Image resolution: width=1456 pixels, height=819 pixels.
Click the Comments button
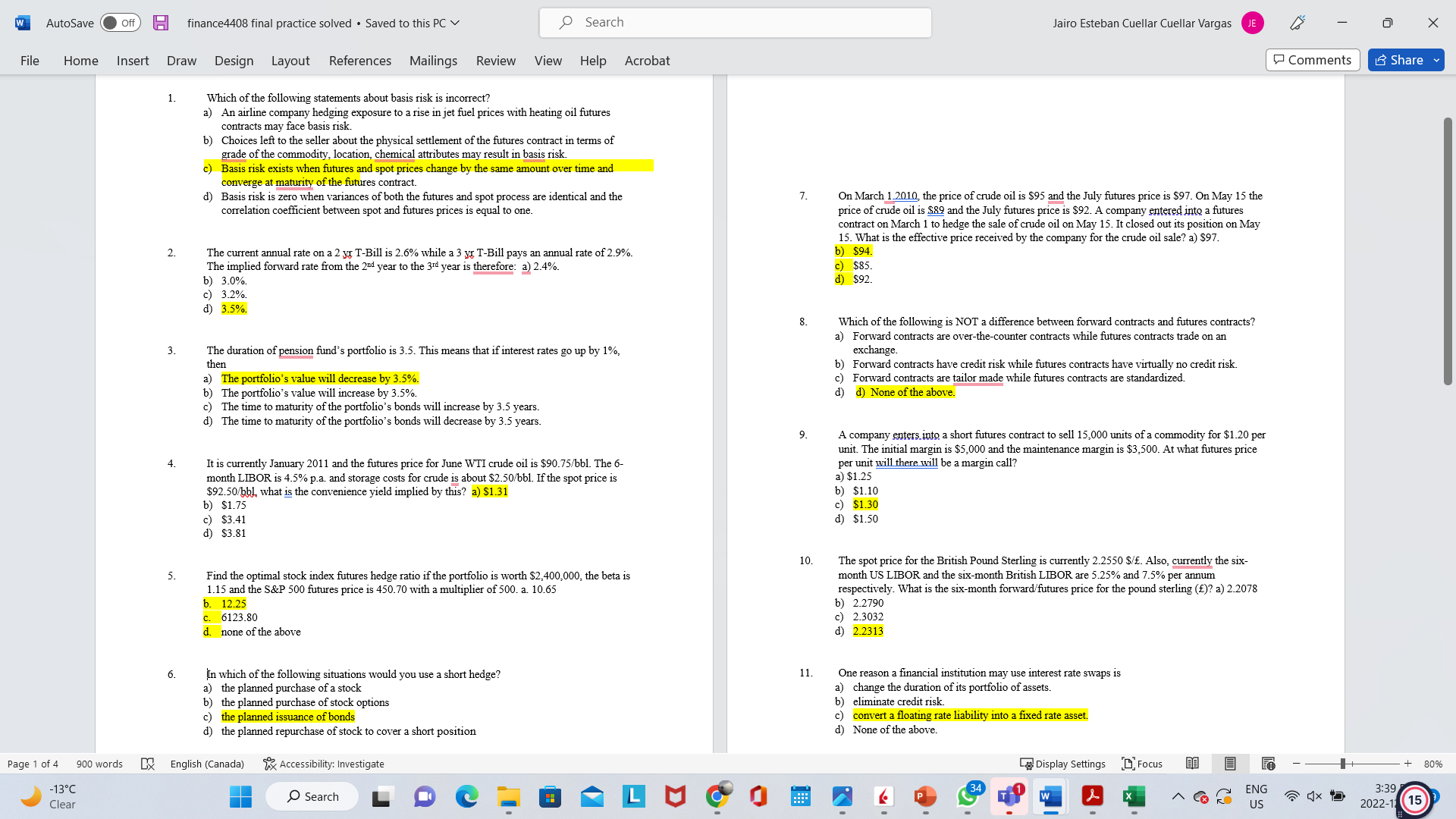click(1312, 60)
